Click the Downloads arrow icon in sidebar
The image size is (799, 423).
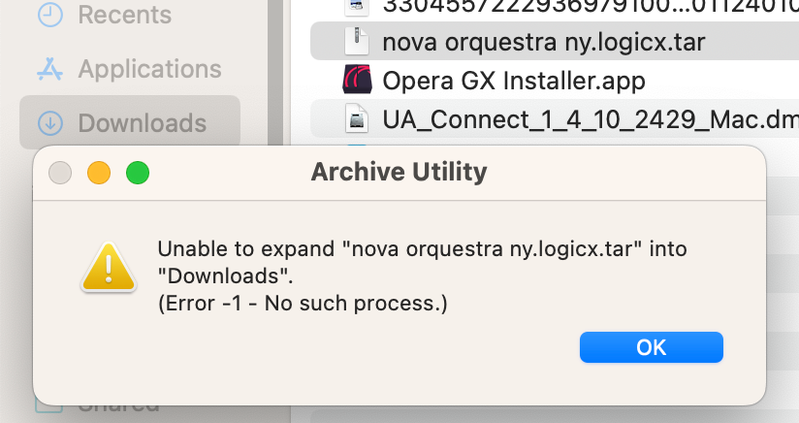[50, 123]
